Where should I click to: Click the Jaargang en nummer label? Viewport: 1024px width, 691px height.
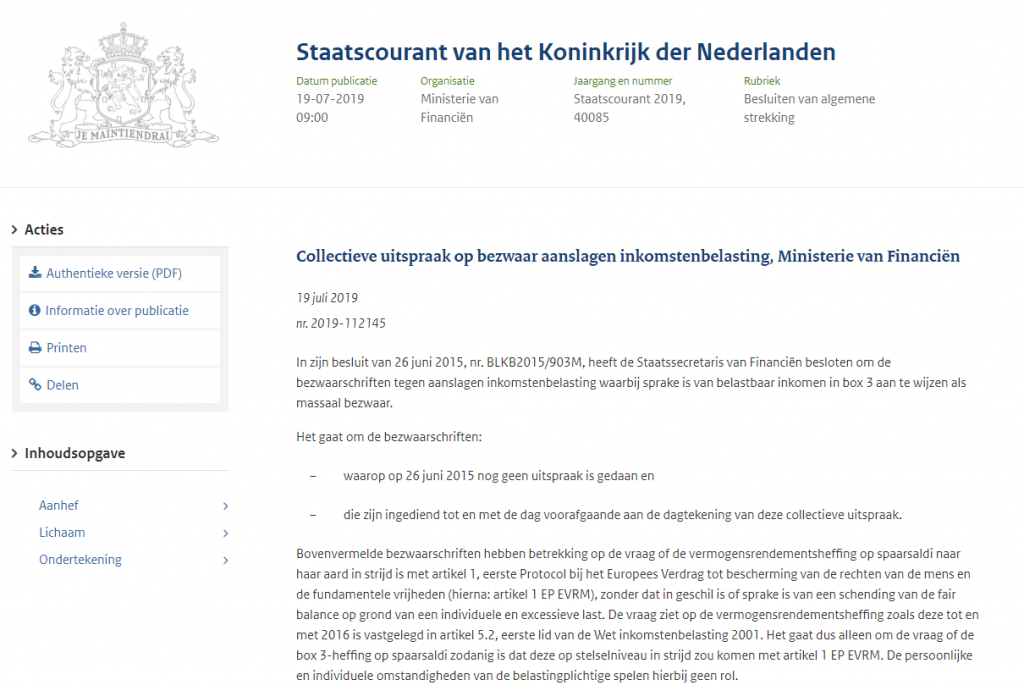click(x=622, y=81)
